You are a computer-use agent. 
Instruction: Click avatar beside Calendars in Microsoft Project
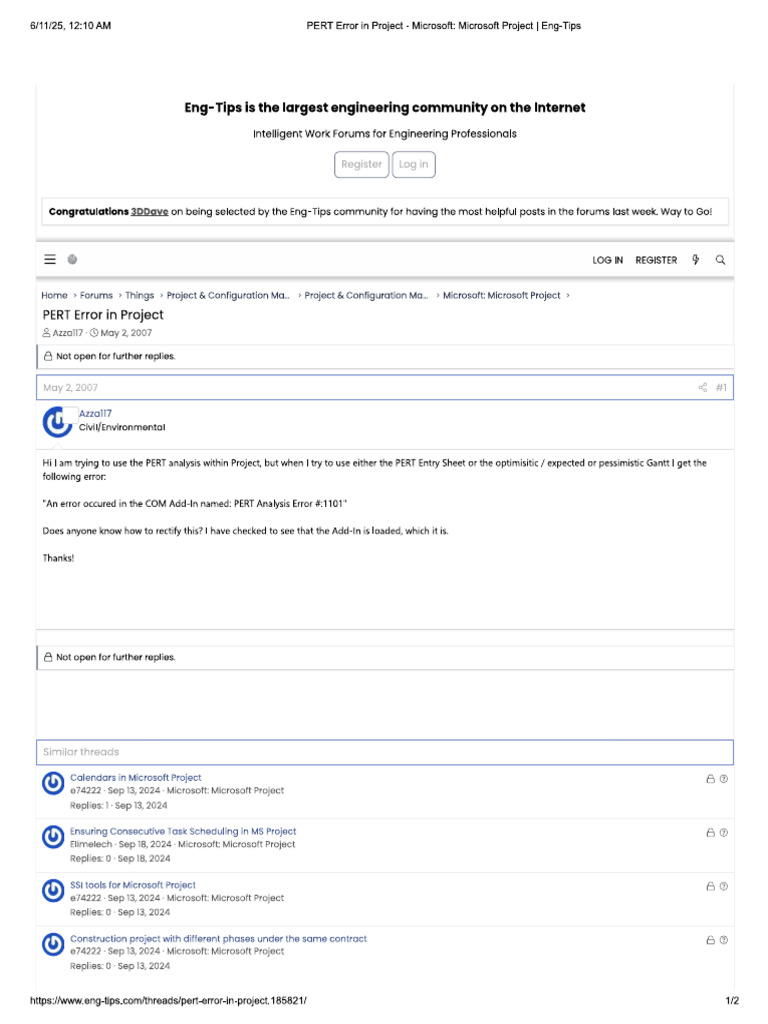point(53,784)
